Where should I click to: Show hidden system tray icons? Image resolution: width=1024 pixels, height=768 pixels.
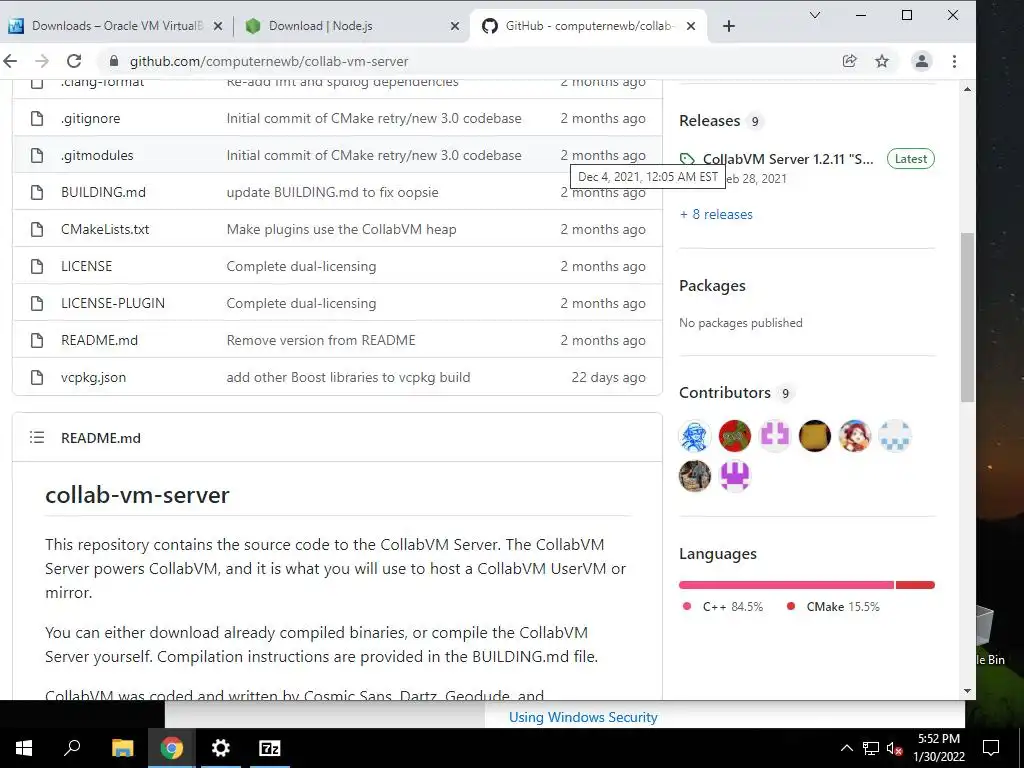pyautogui.click(x=846, y=748)
